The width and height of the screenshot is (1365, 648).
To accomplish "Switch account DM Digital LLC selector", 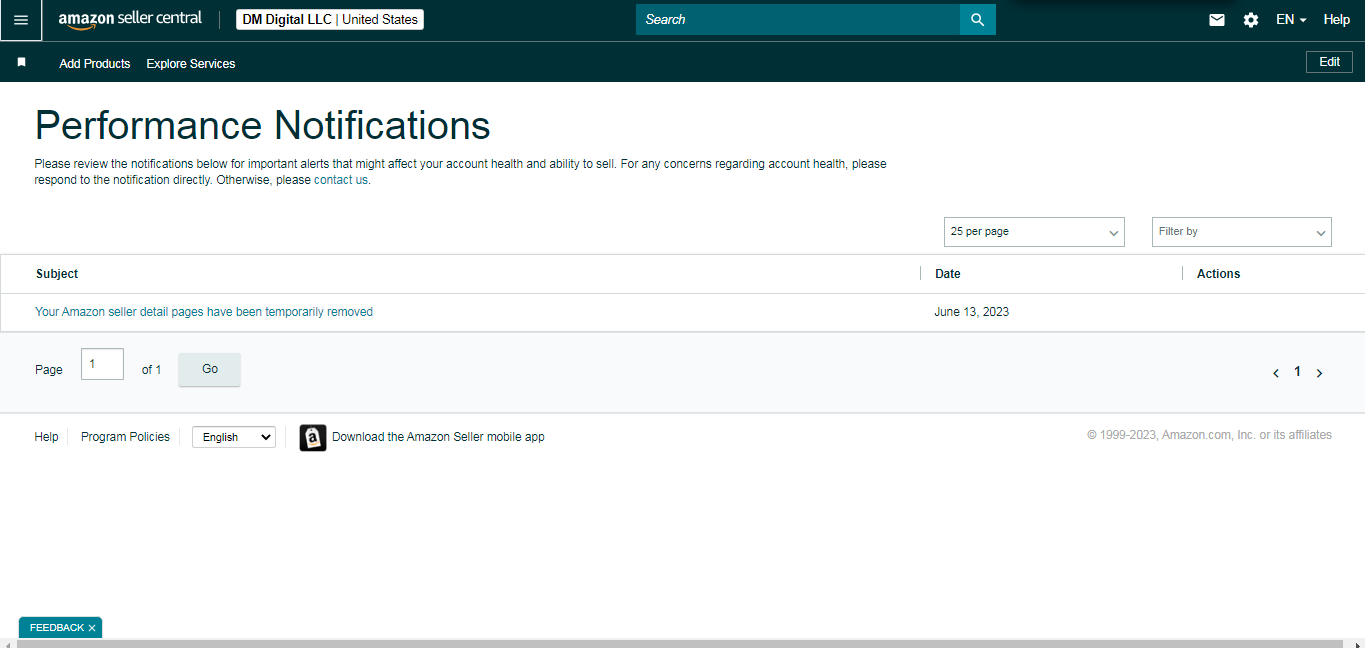I will [x=330, y=20].
